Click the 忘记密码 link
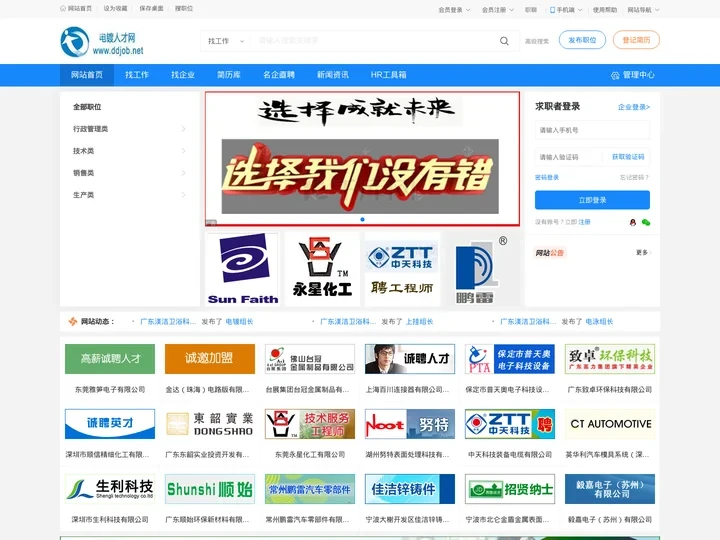The width and height of the screenshot is (720, 540). [635, 178]
